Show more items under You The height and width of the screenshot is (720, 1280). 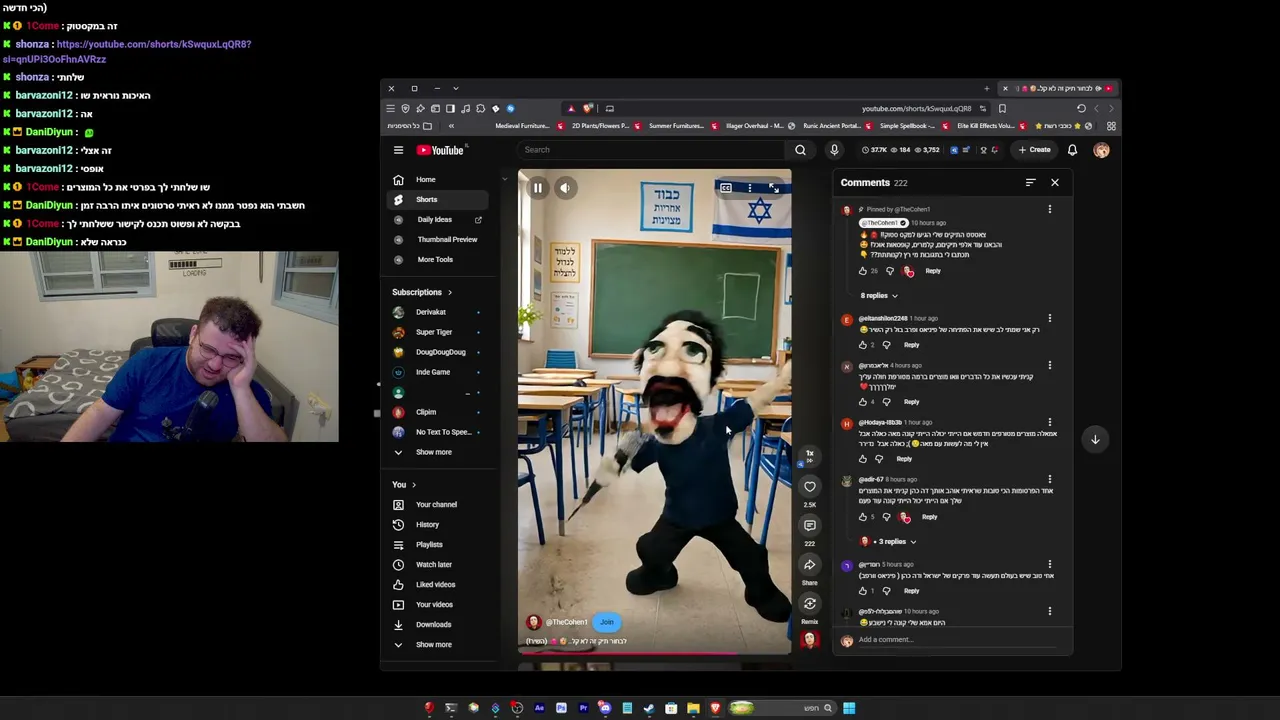436,645
